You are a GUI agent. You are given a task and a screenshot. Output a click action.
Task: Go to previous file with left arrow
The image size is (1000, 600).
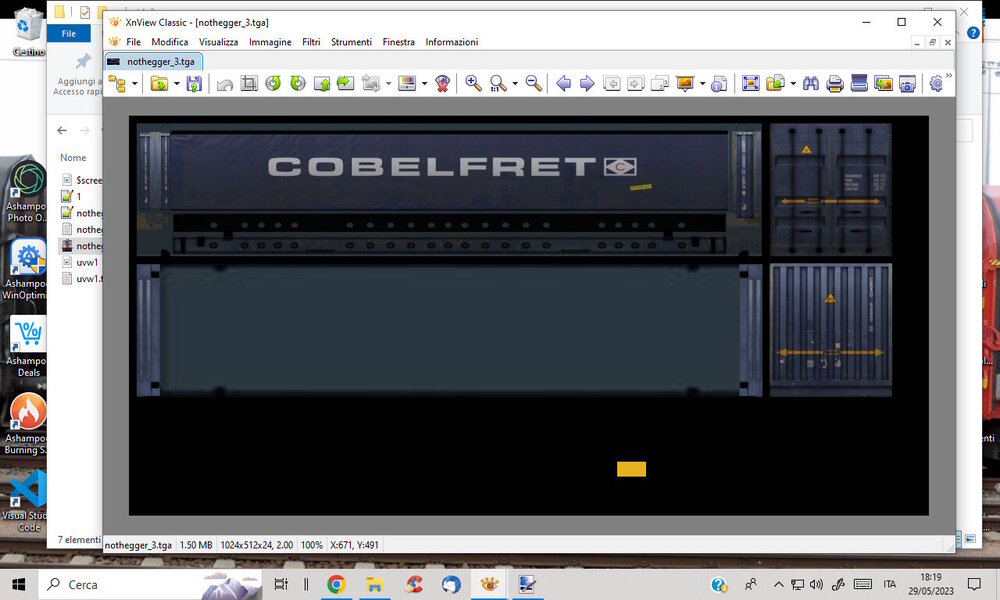(x=563, y=84)
